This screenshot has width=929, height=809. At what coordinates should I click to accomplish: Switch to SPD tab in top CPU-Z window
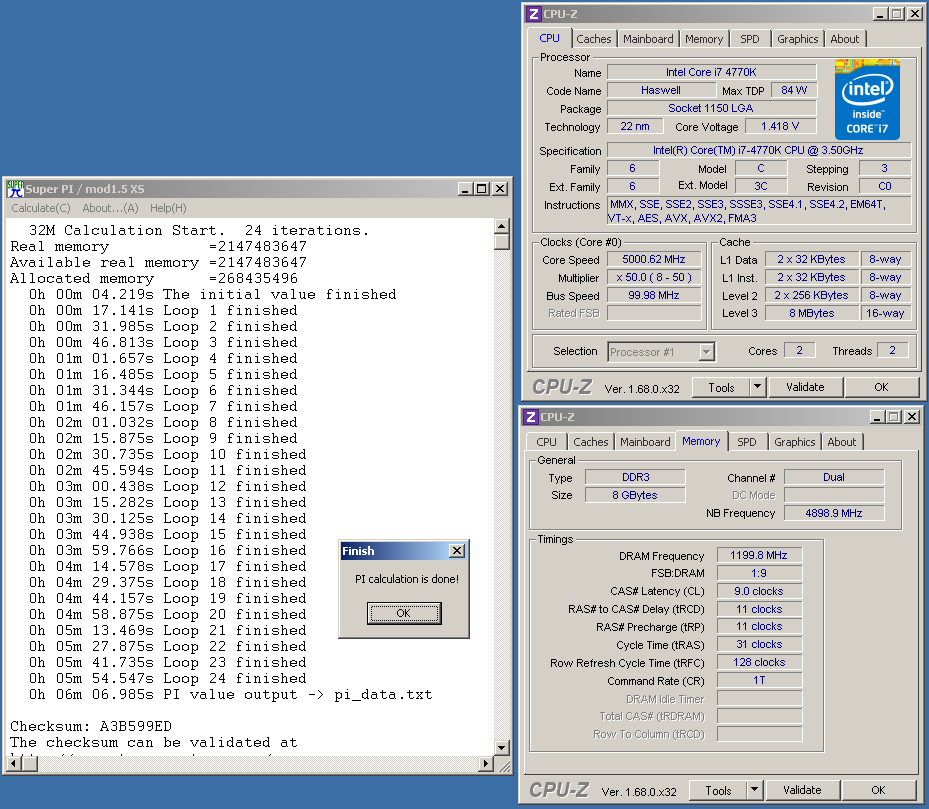(x=749, y=39)
